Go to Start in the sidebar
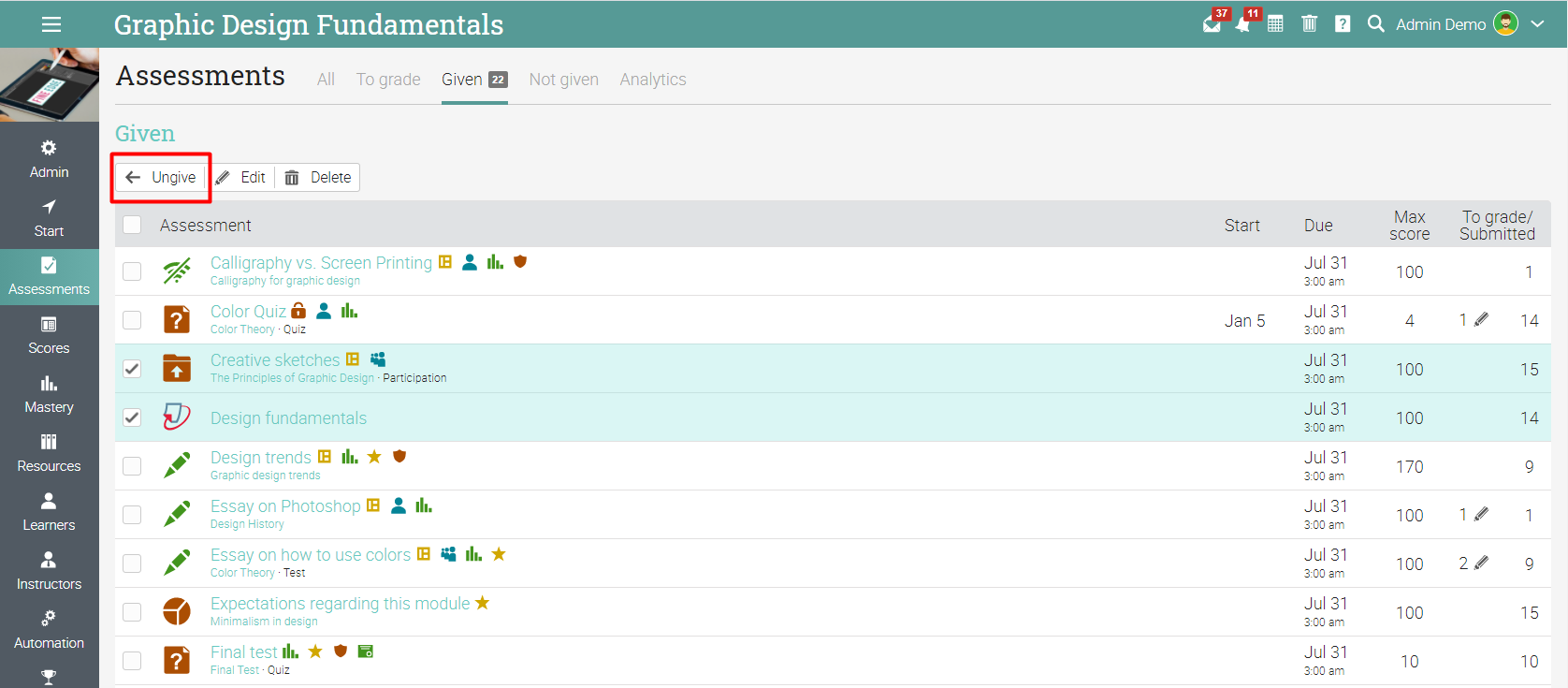Screen dimensions: 1568x688 (x=49, y=219)
